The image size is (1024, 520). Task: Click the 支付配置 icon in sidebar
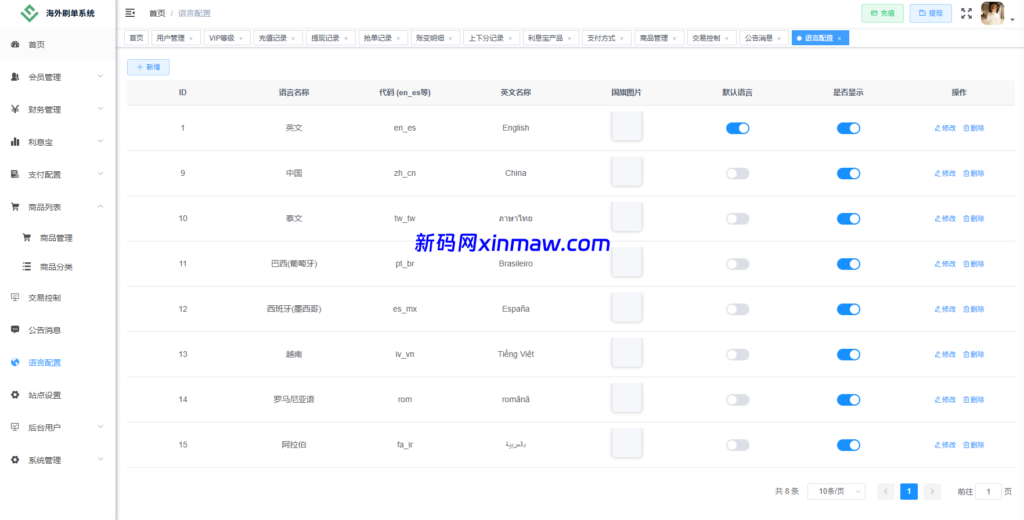15,174
